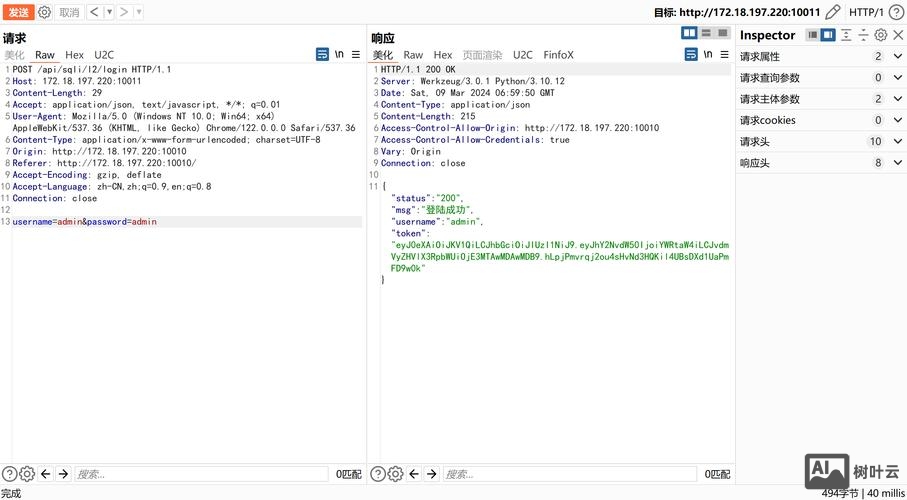Viewport: 907px width, 500px height.
Task: Click the Content-Length: 29 request header
Action: [x=57, y=93]
